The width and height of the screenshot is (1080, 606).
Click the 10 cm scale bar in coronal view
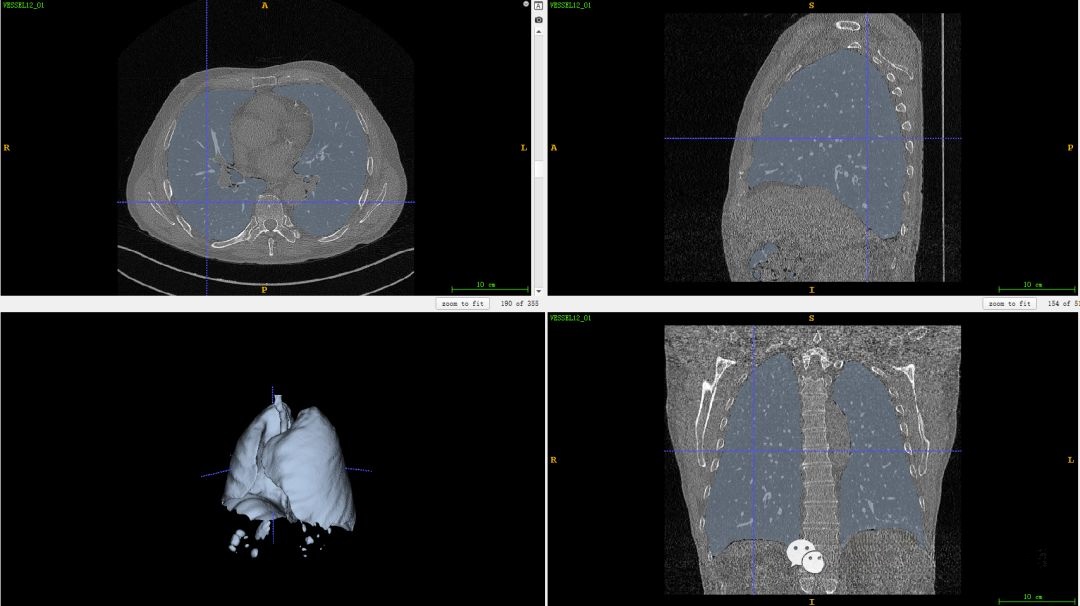tap(1037, 598)
